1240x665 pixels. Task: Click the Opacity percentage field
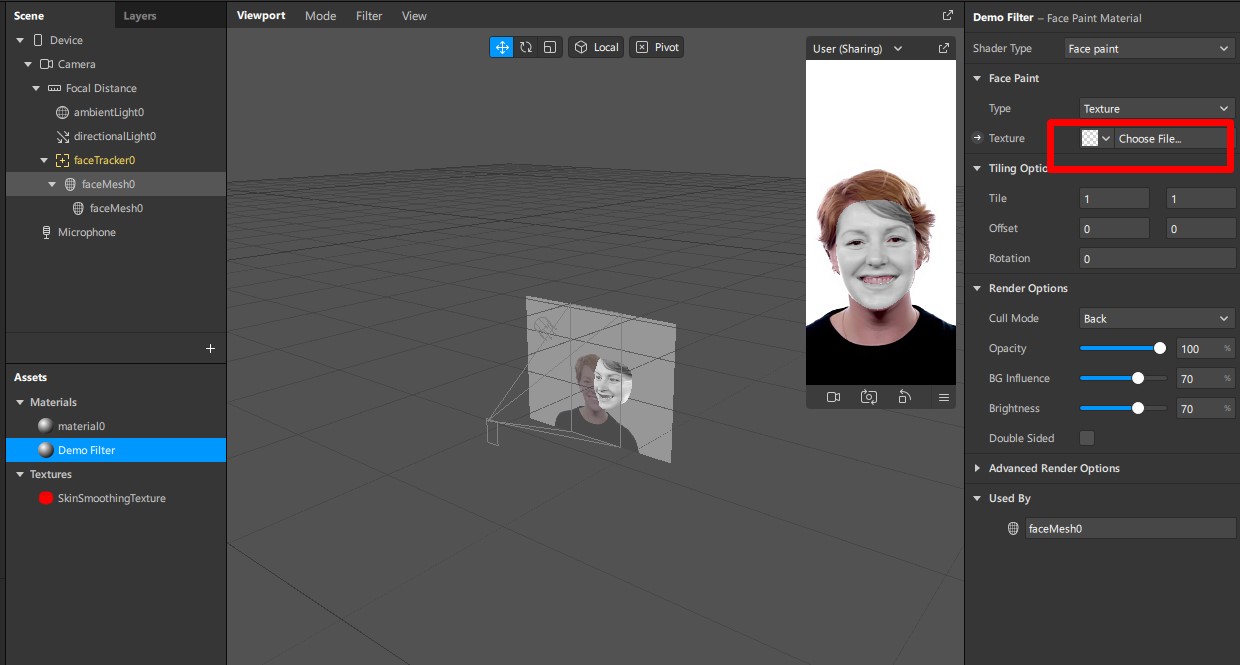[1206, 348]
